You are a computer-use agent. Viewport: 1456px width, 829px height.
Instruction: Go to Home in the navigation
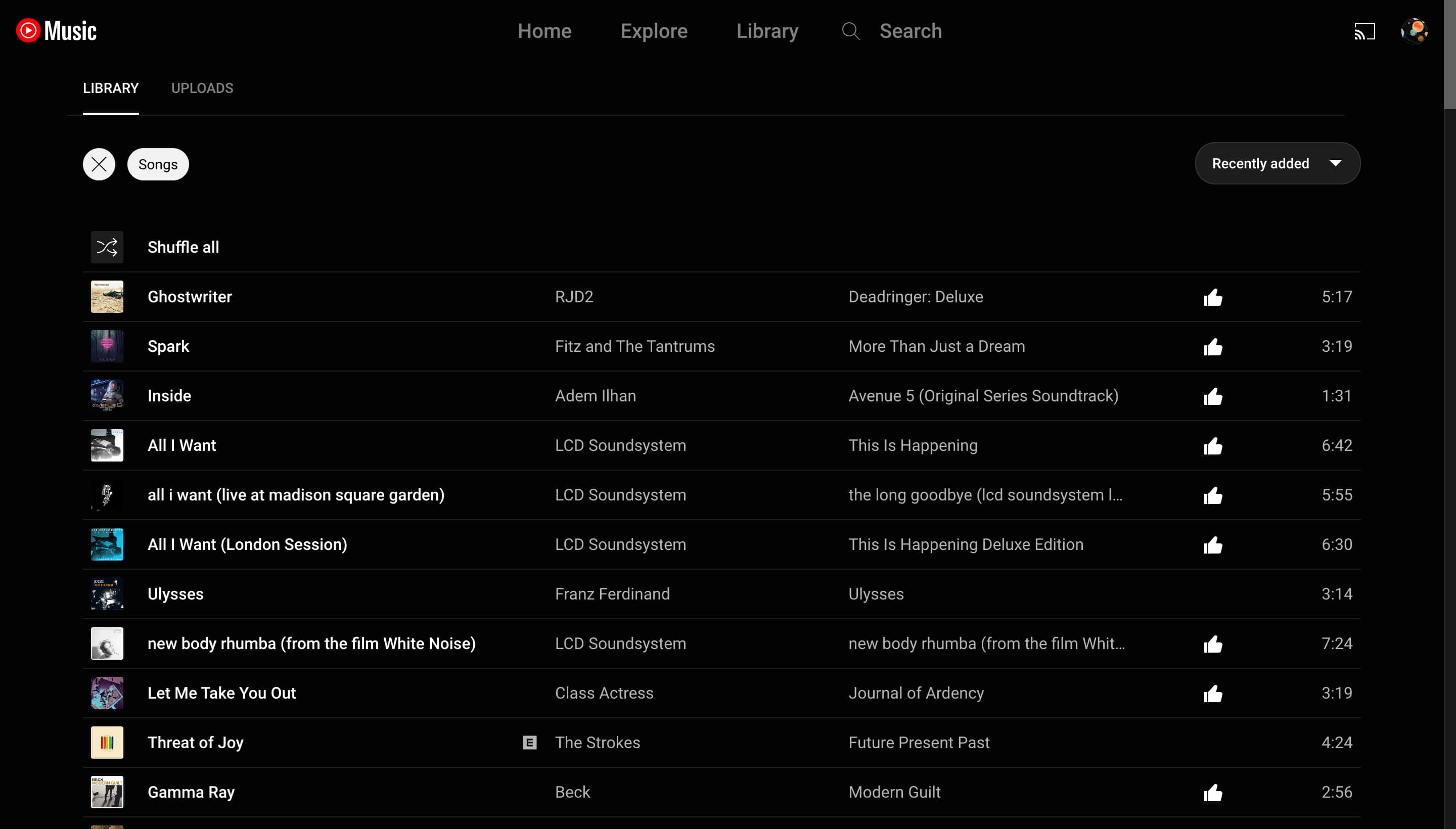[x=544, y=31]
